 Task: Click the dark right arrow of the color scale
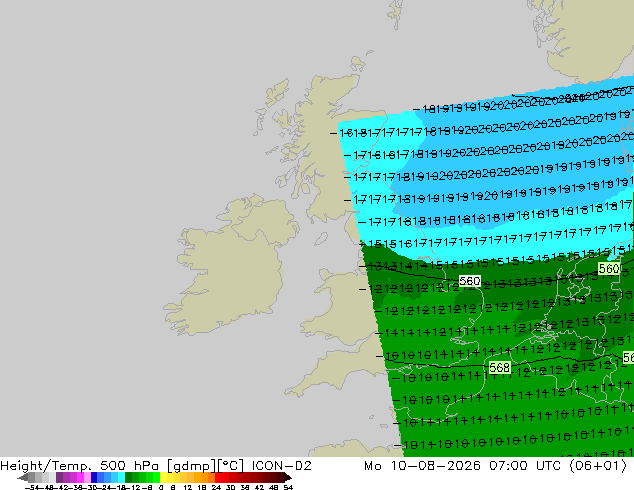[287, 477]
